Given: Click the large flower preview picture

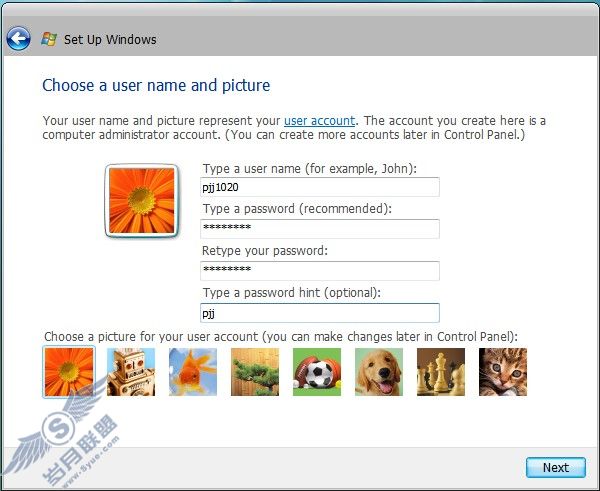Looking at the screenshot, I should tap(142, 201).
